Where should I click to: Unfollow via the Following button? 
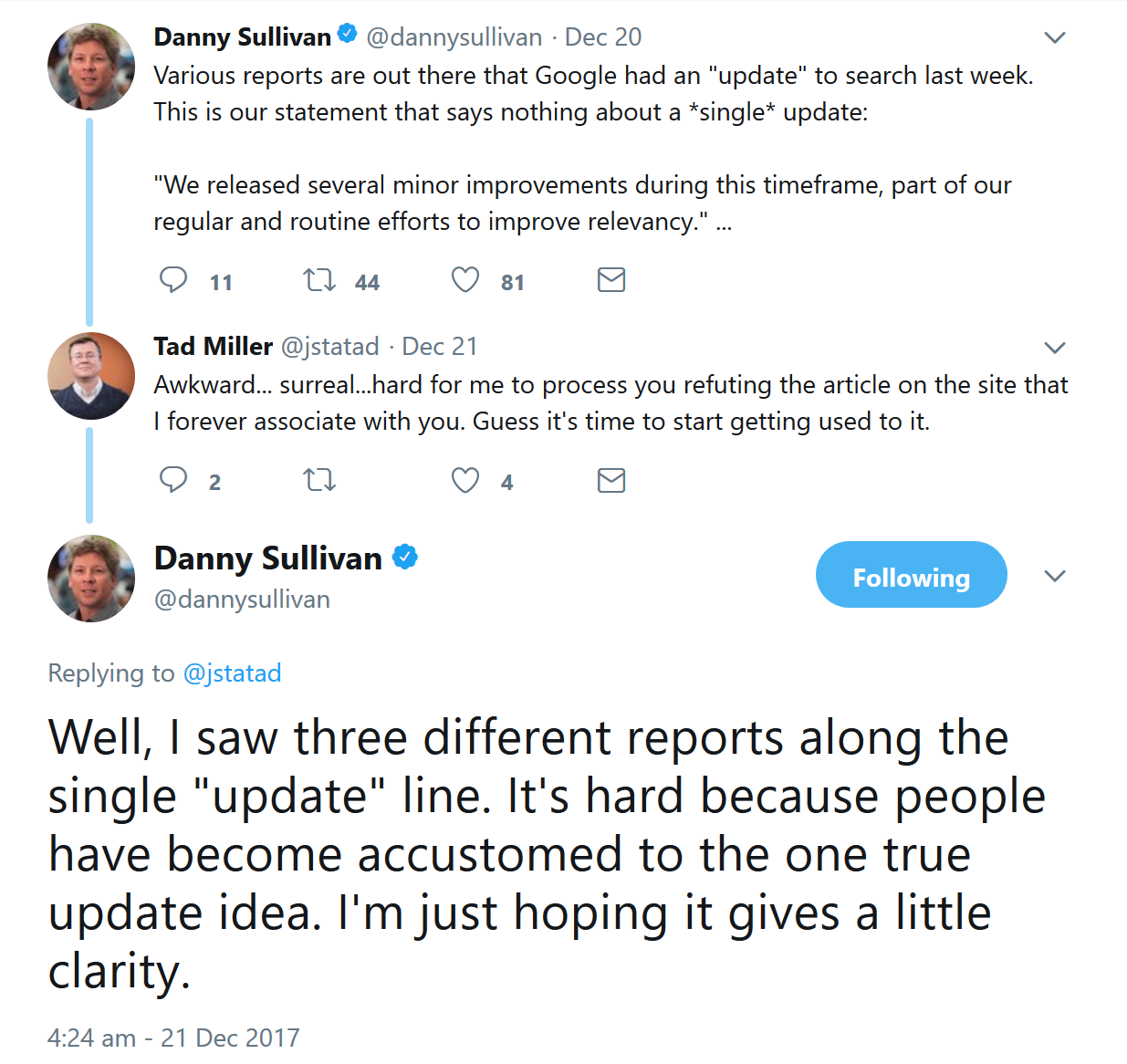tap(910, 575)
